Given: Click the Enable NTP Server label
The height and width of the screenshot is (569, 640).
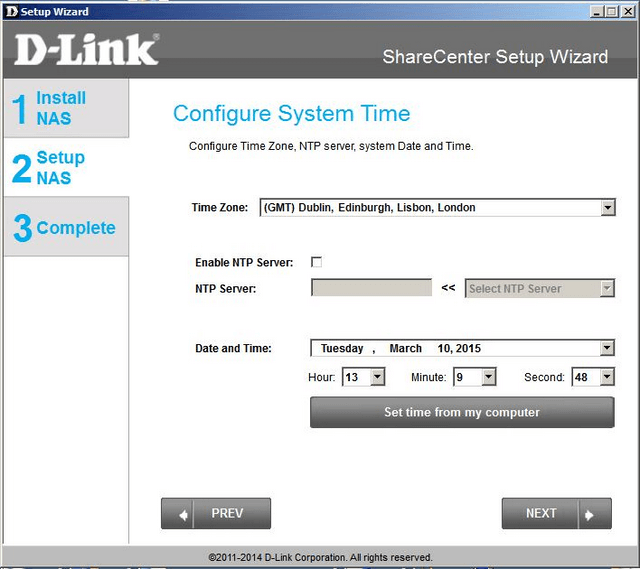Looking at the screenshot, I should [244, 262].
